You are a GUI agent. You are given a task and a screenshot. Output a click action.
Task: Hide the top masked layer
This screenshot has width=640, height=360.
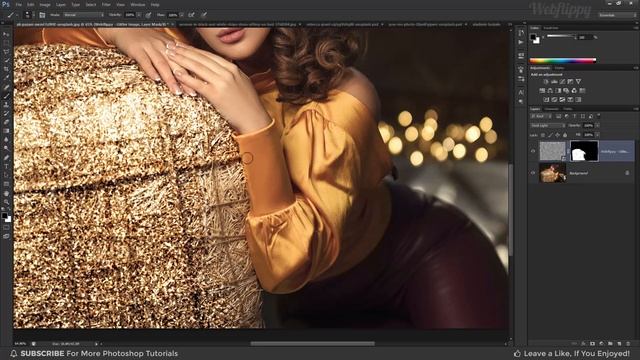pos(533,151)
